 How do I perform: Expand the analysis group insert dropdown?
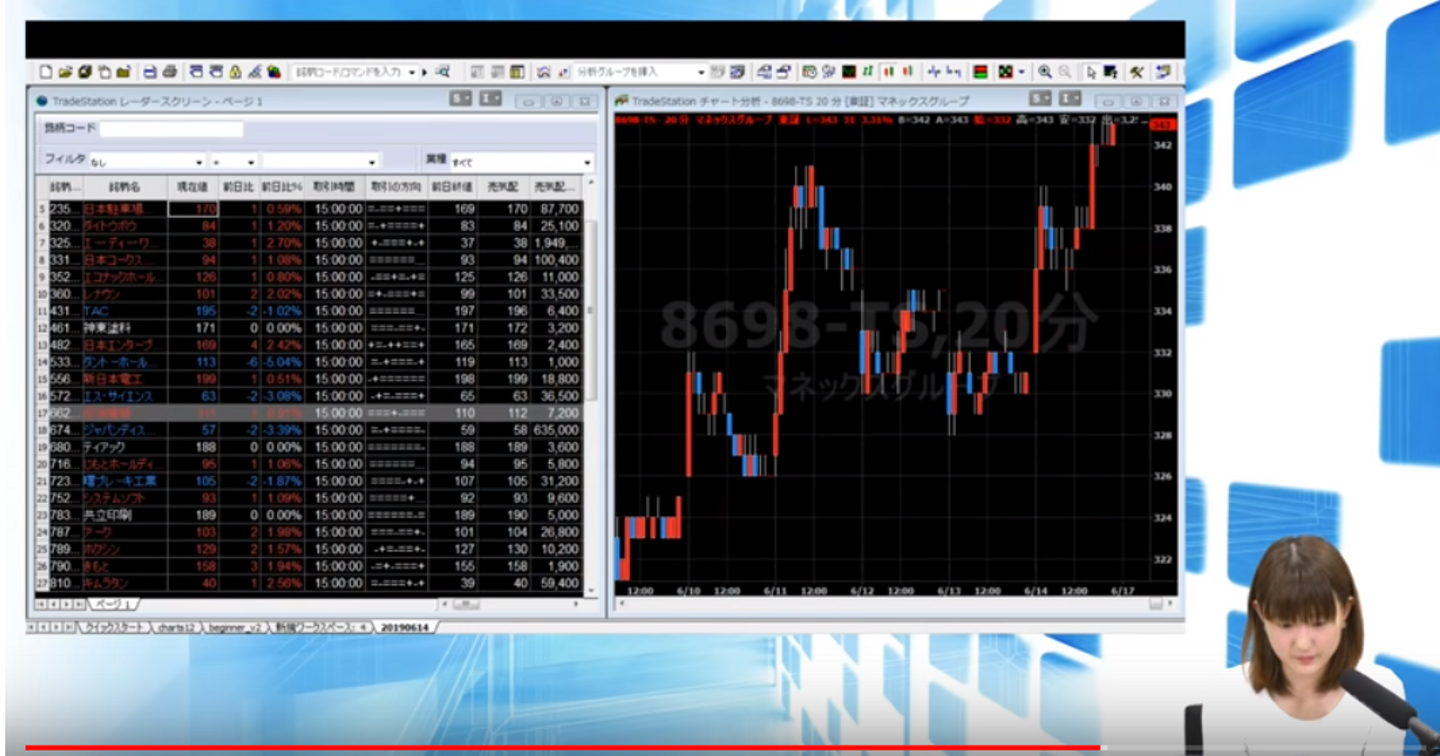click(x=701, y=72)
